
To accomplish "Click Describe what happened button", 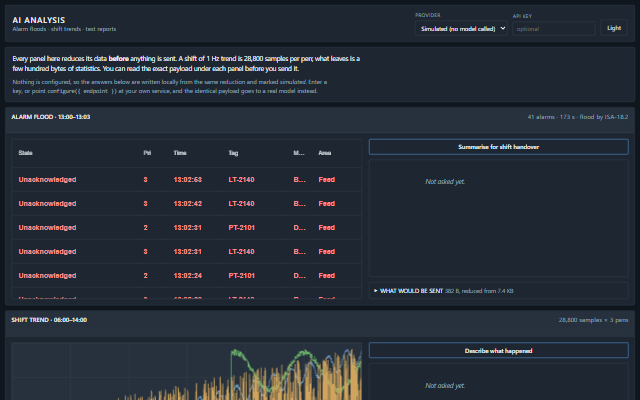I will [498, 351].
